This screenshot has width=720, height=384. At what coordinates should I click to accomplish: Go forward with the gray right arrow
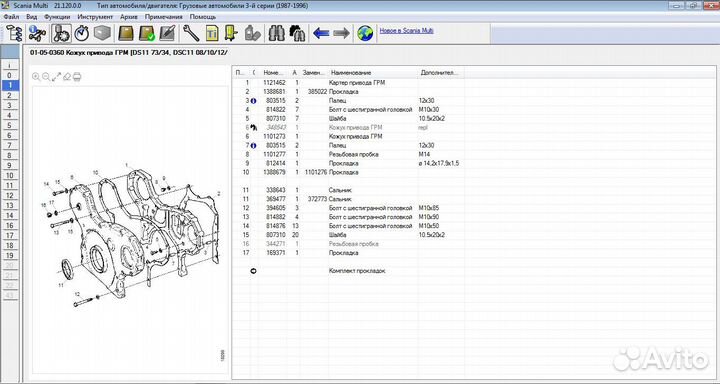(x=341, y=33)
